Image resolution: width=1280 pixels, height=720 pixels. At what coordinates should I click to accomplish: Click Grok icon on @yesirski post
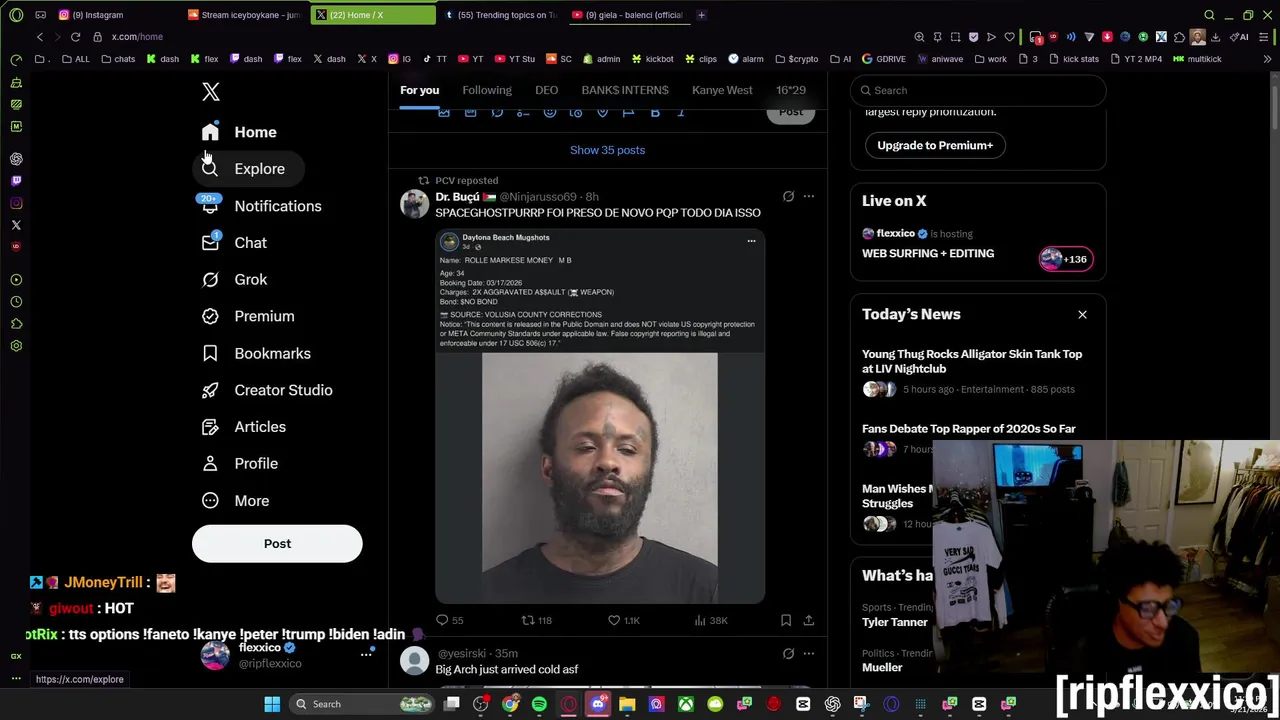coord(788,654)
